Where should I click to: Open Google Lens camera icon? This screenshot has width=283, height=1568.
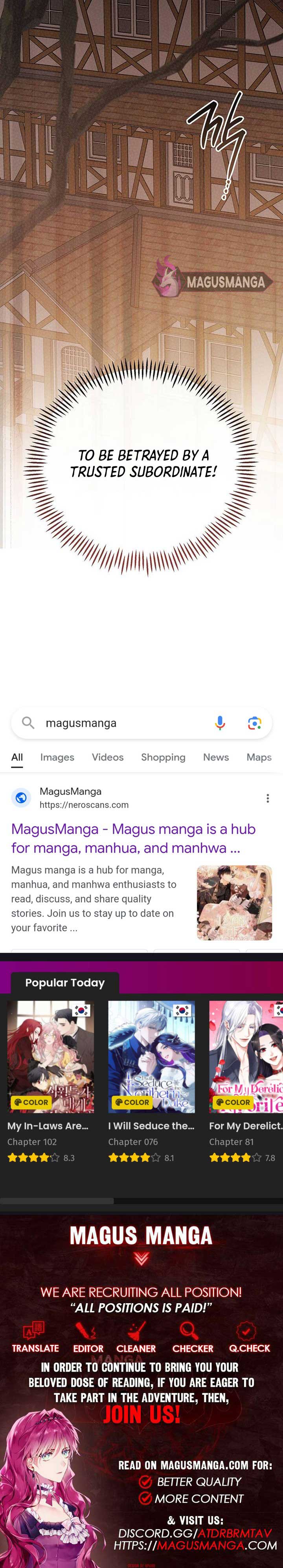click(x=254, y=723)
